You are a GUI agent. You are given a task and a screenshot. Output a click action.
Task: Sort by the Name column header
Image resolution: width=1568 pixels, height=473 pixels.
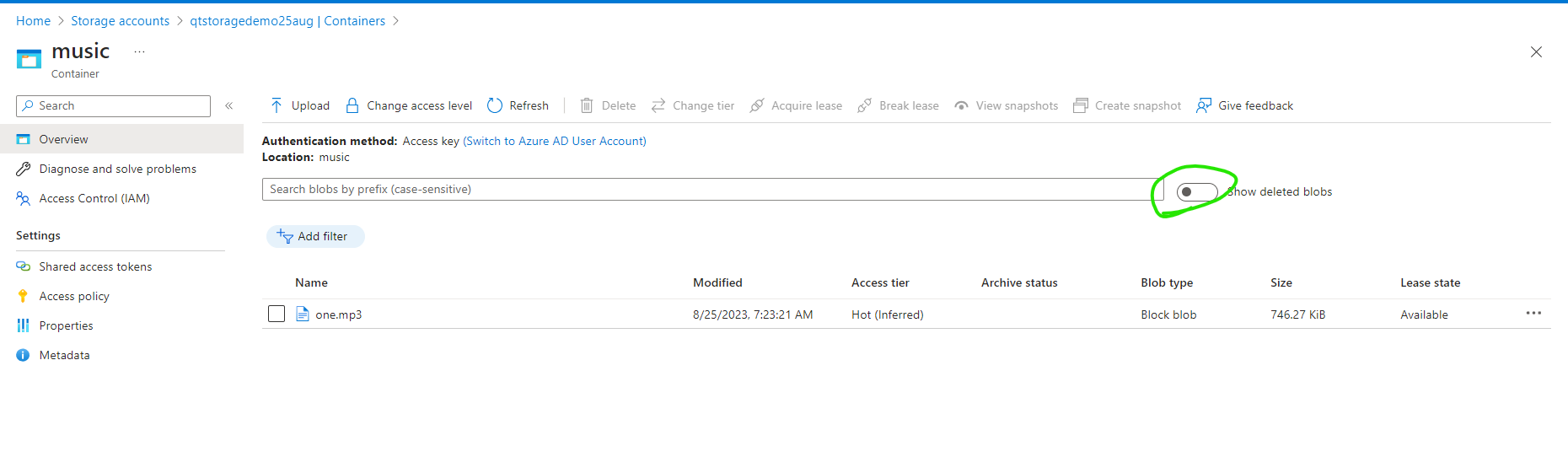pyautogui.click(x=311, y=282)
